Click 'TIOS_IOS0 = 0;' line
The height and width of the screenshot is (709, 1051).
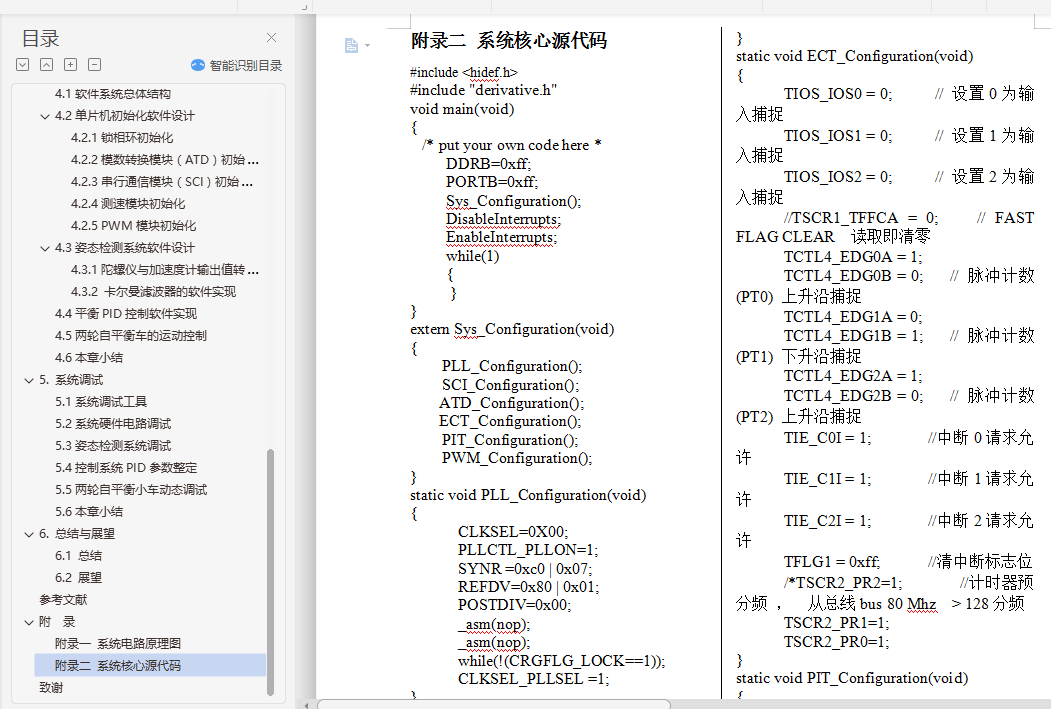(x=838, y=94)
